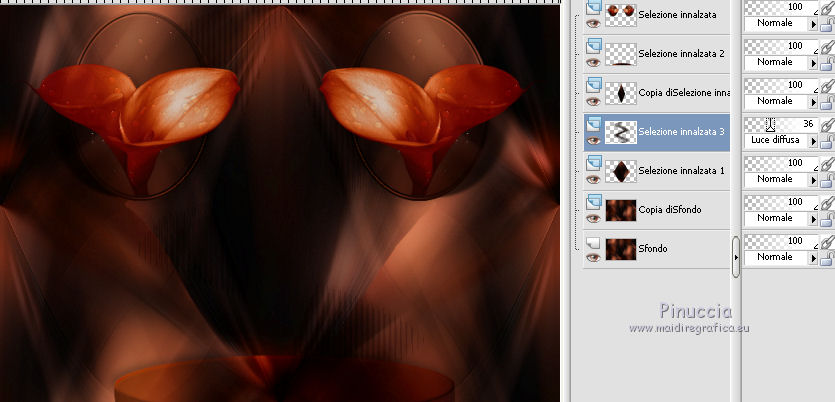This screenshot has height=402, width=835.
Task: Toggle the link chain icon for top Selezione innalzata
Action: [827, 9]
